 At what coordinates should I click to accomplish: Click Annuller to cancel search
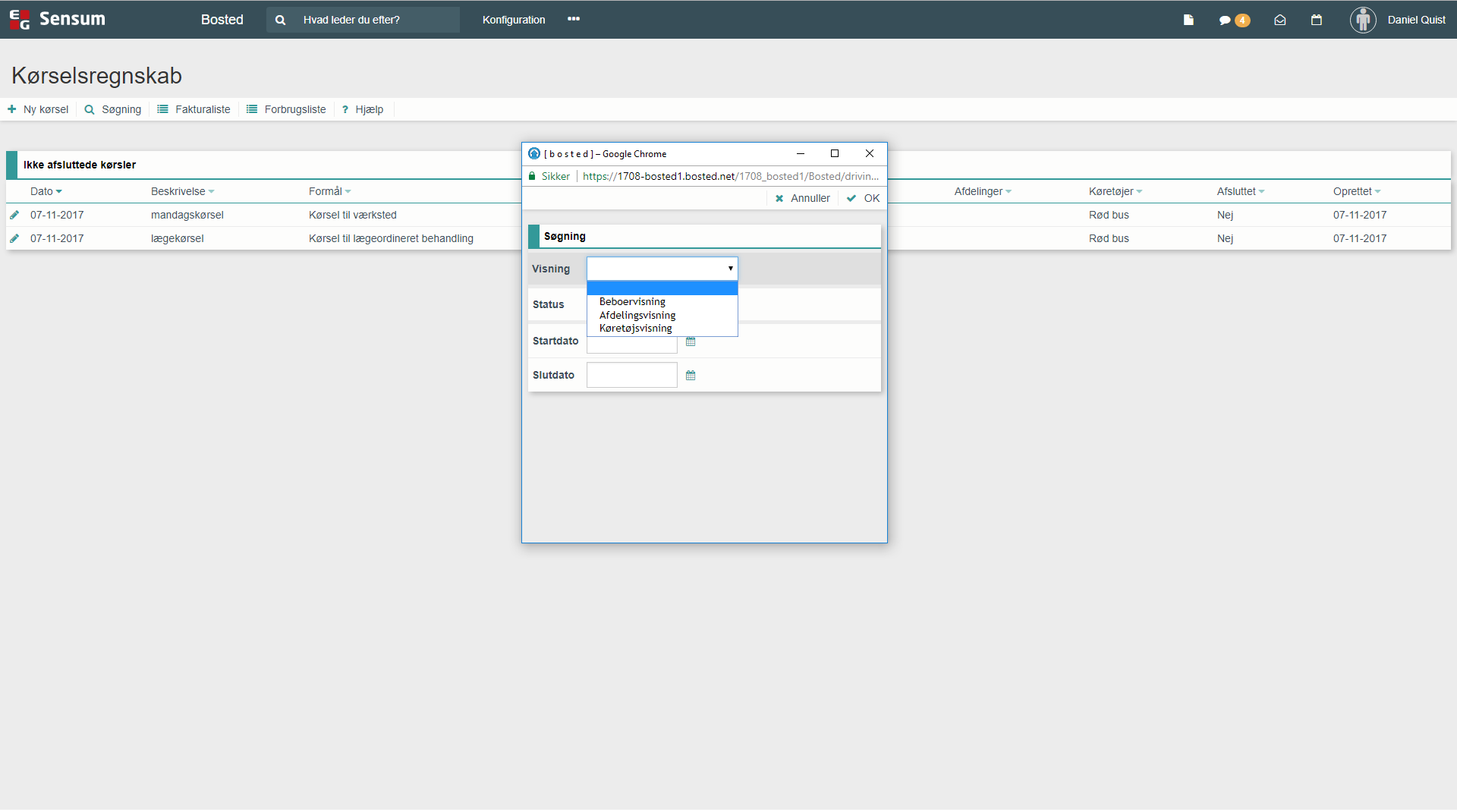coord(802,198)
